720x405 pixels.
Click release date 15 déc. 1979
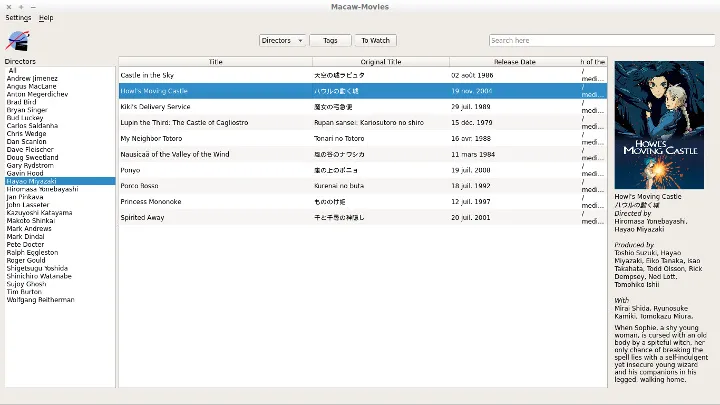[472, 123]
